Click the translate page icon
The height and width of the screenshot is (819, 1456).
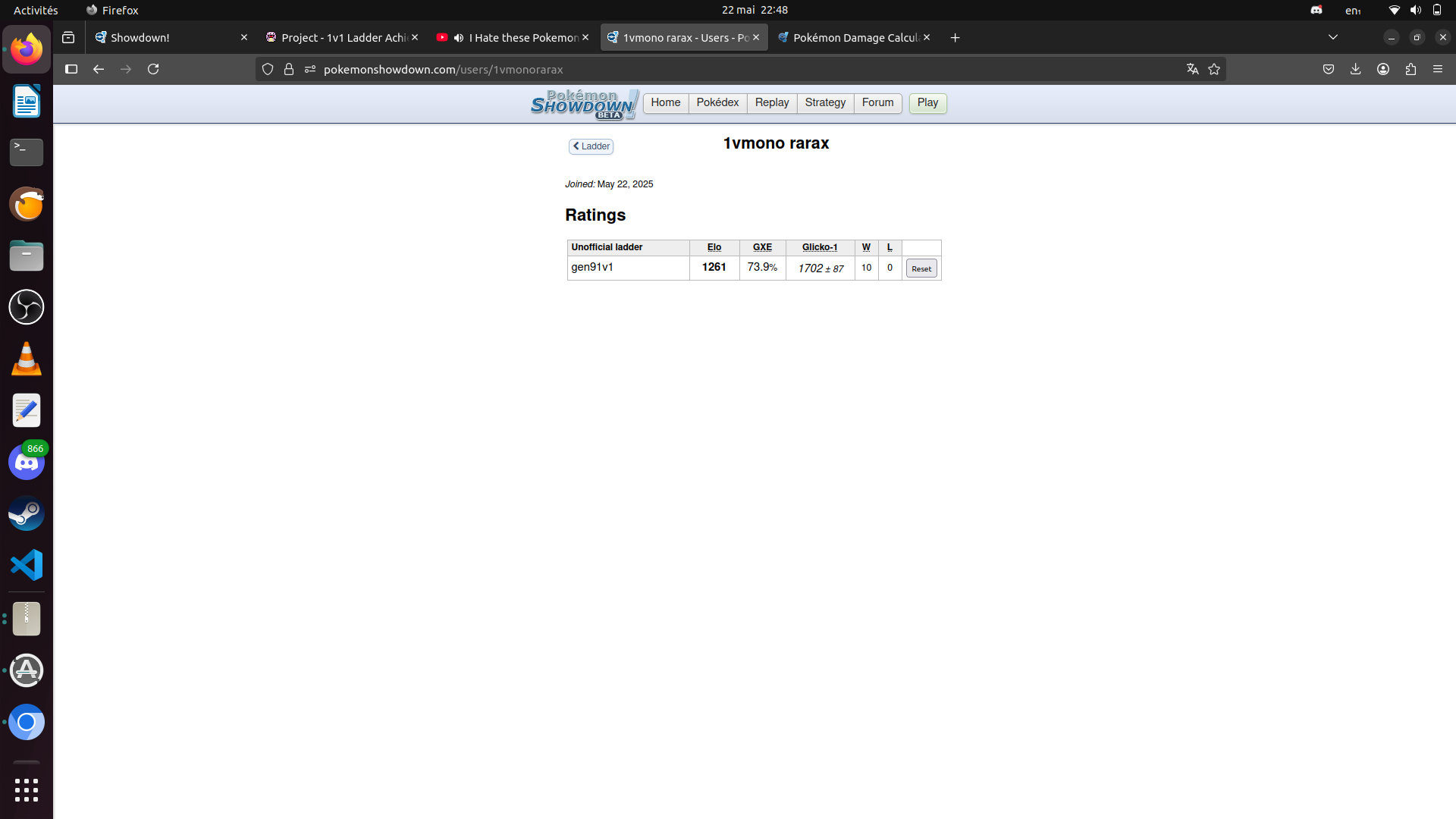click(x=1193, y=69)
